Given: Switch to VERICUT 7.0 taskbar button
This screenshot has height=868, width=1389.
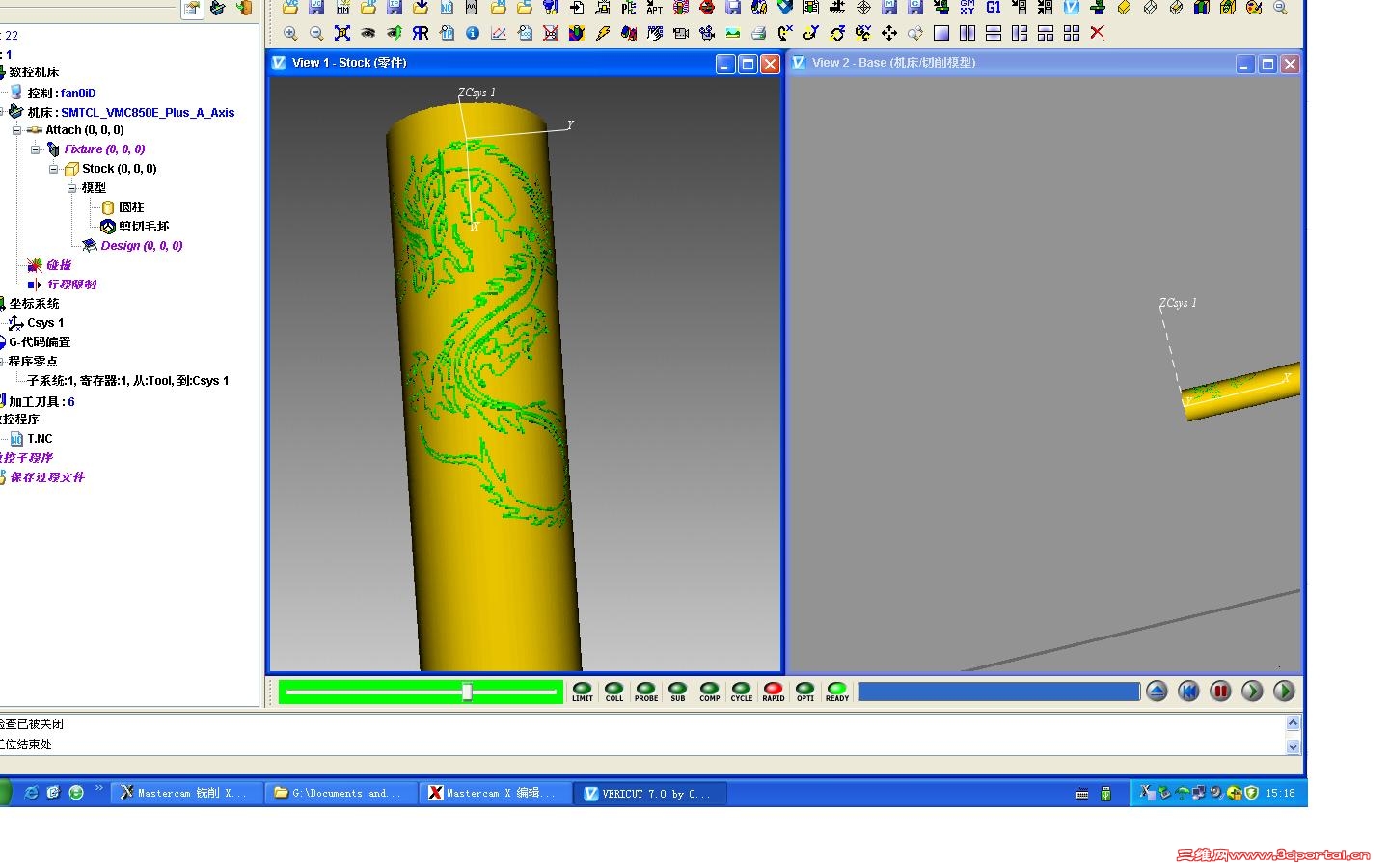Looking at the screenshot, I should point(650,794).
